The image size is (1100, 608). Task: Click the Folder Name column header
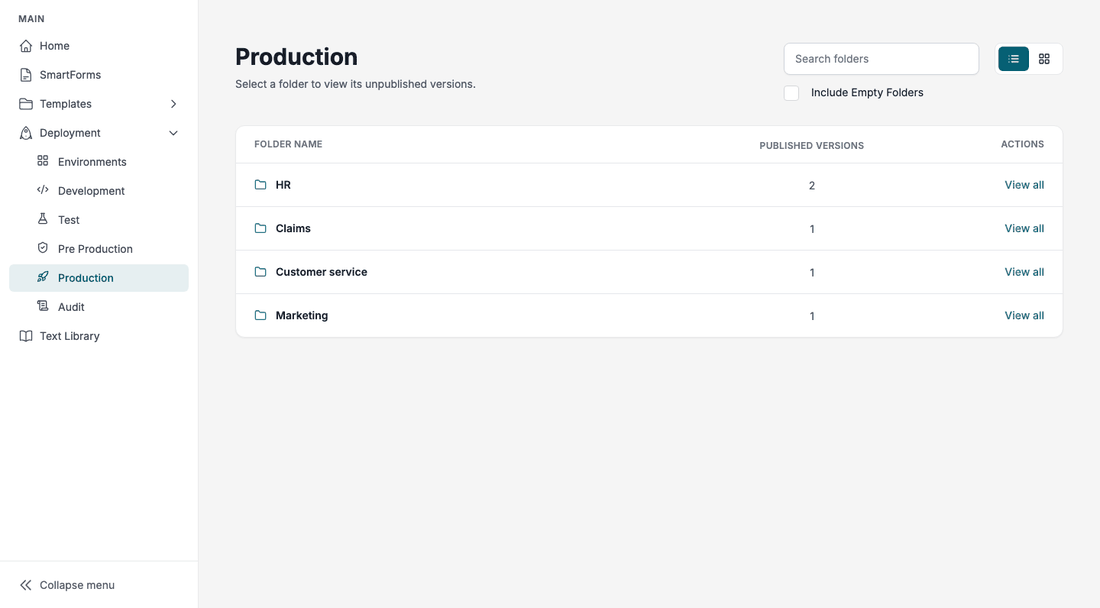[288, 144]
